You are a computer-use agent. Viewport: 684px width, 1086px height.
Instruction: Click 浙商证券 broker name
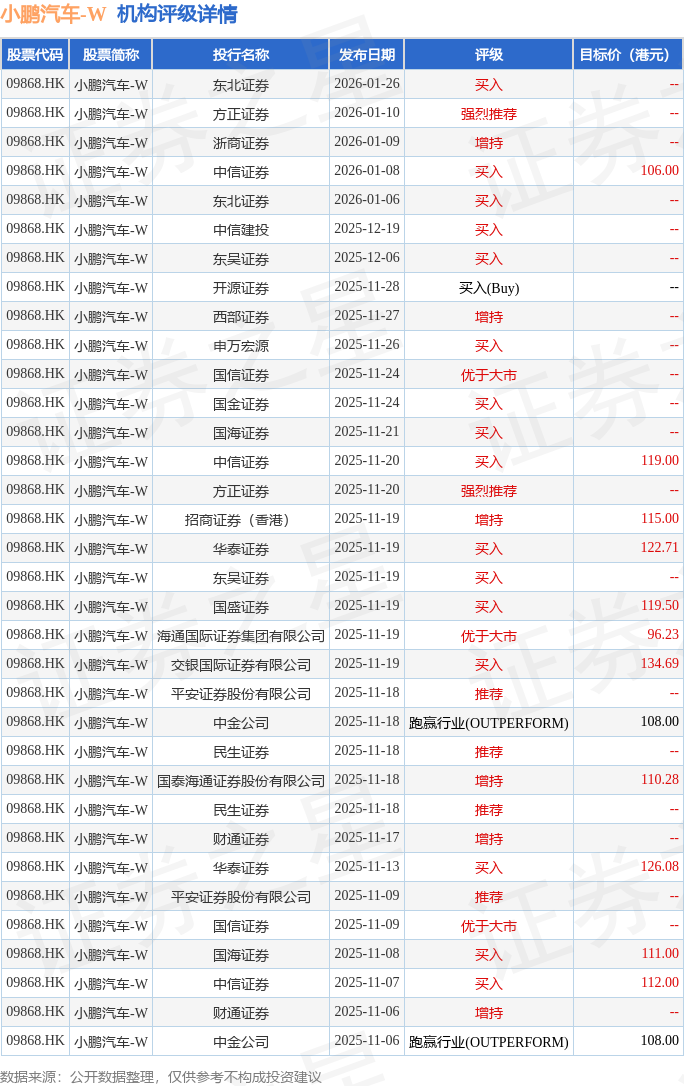241,143
